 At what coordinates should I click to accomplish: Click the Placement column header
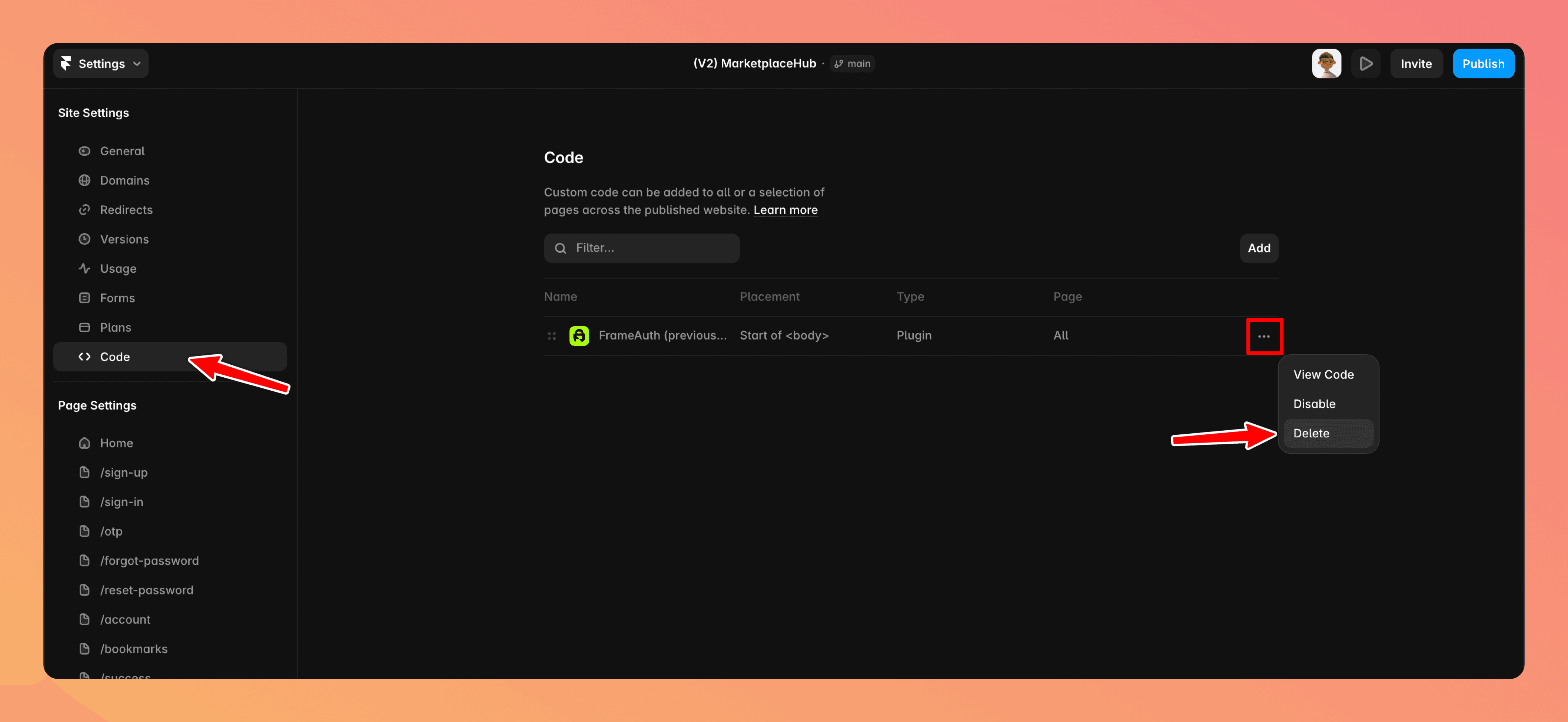click(x=770, y=297)
